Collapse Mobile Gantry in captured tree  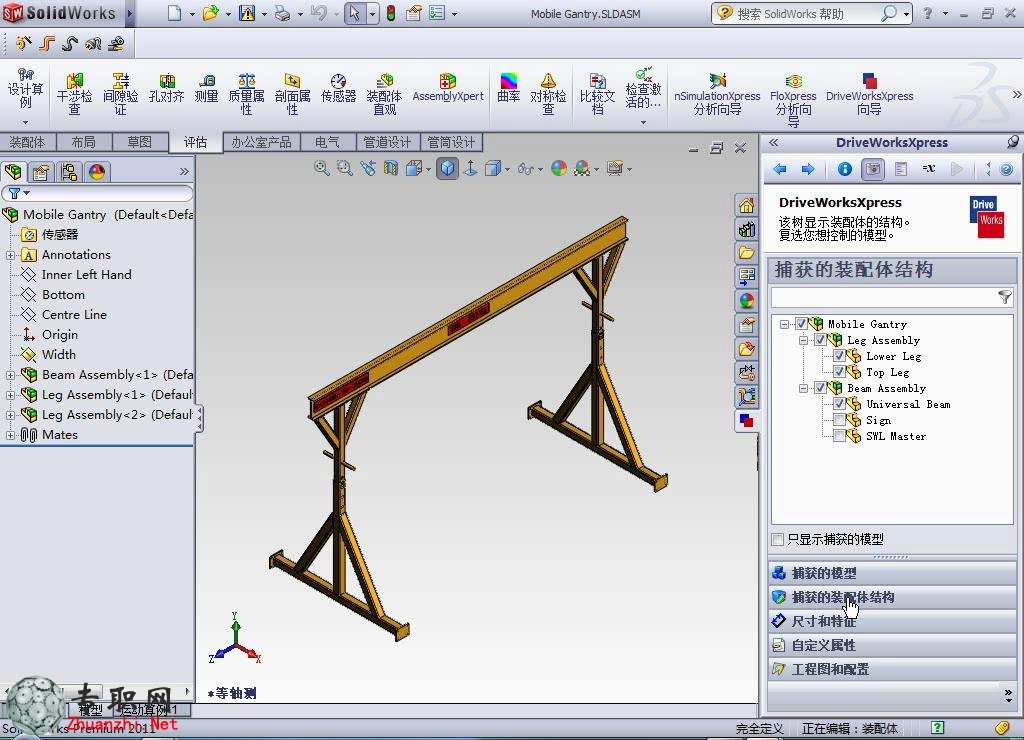point(784,324)
